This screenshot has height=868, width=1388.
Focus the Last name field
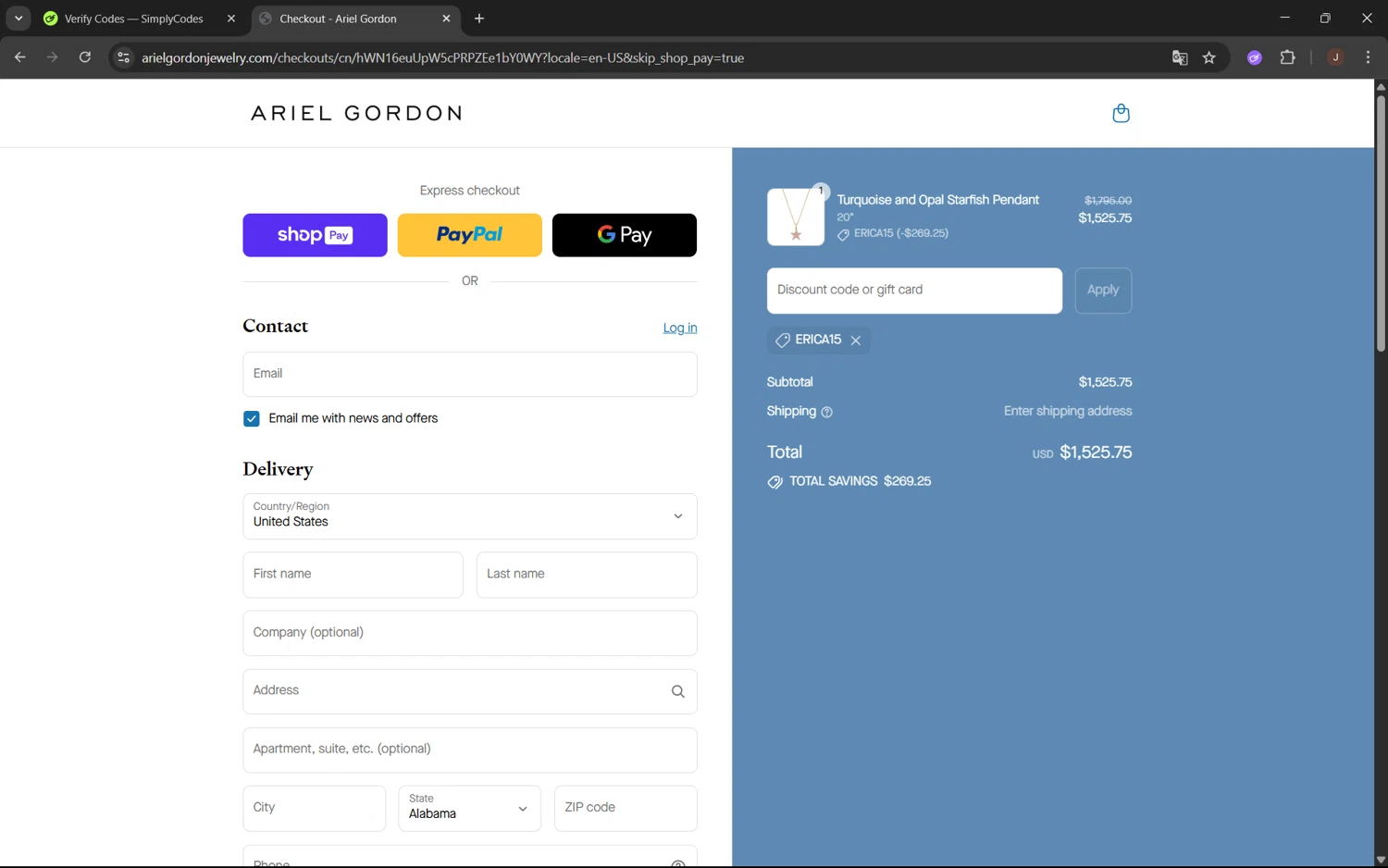[587, 575]
